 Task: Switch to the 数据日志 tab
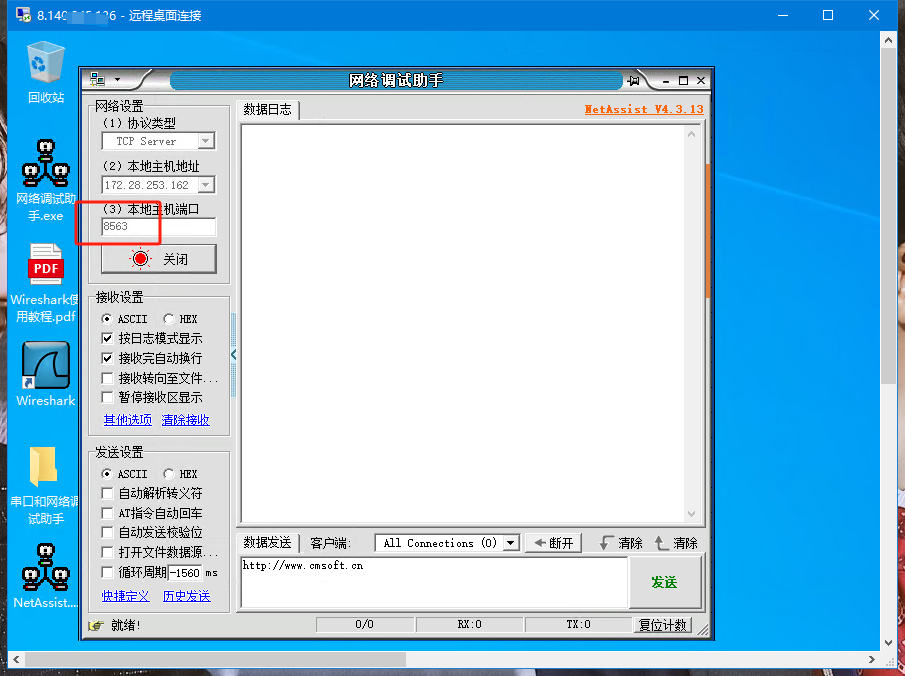click(268, 110)
